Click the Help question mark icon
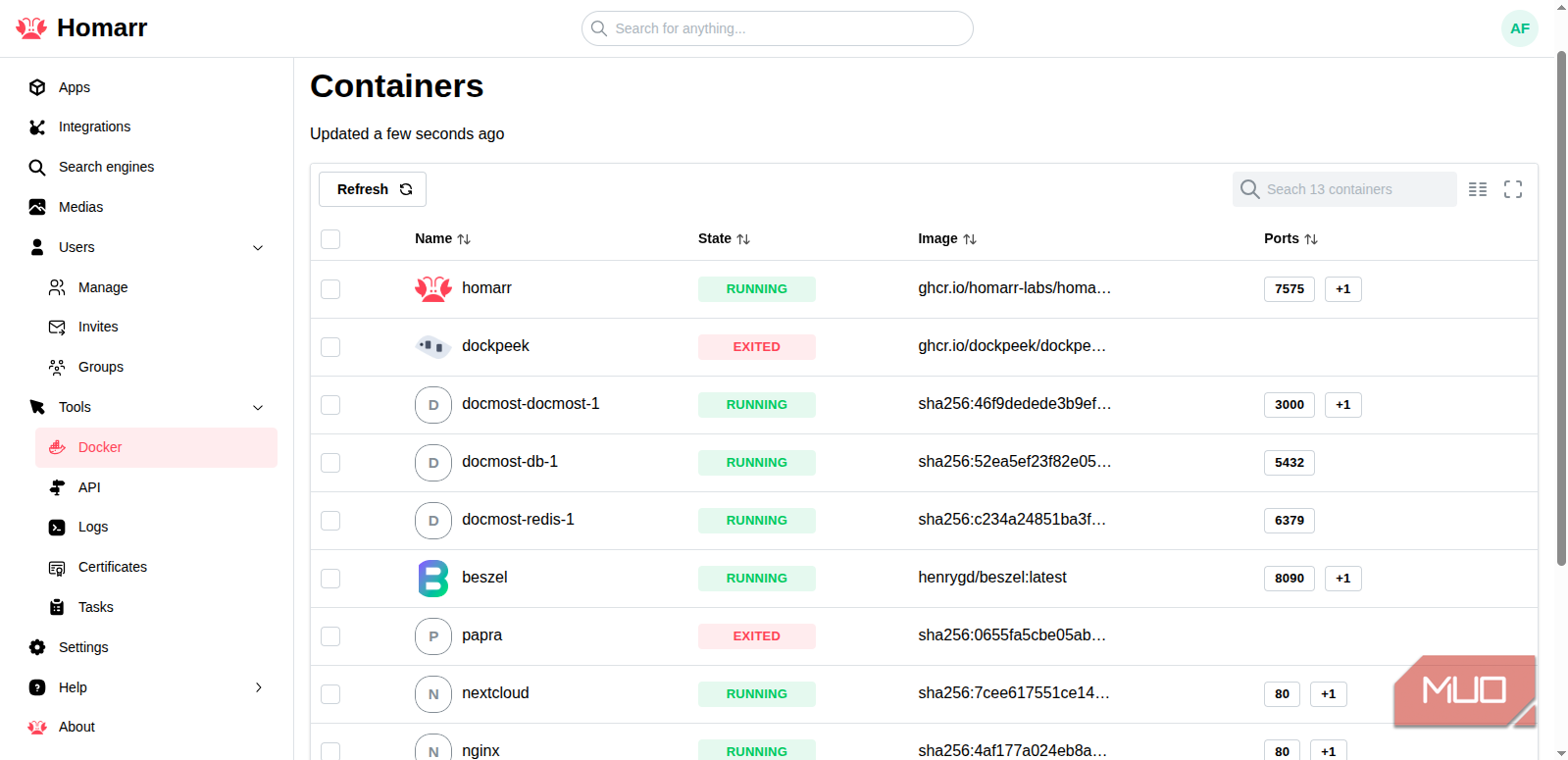Image resolution: width=1568 pixels, height=760 pixels. coord(37,687)
